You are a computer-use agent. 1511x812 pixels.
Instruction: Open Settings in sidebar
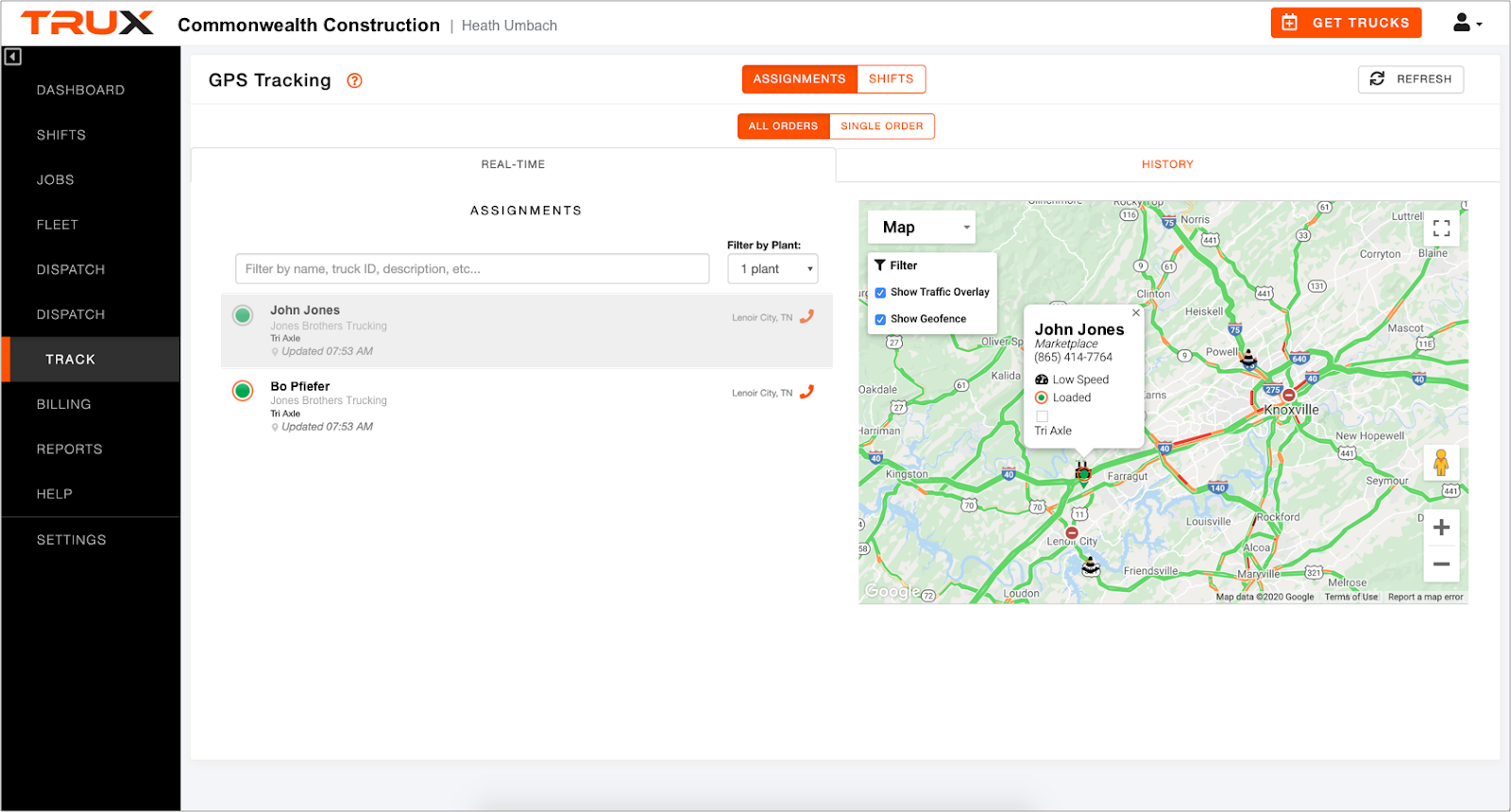[x=71, y=540]
